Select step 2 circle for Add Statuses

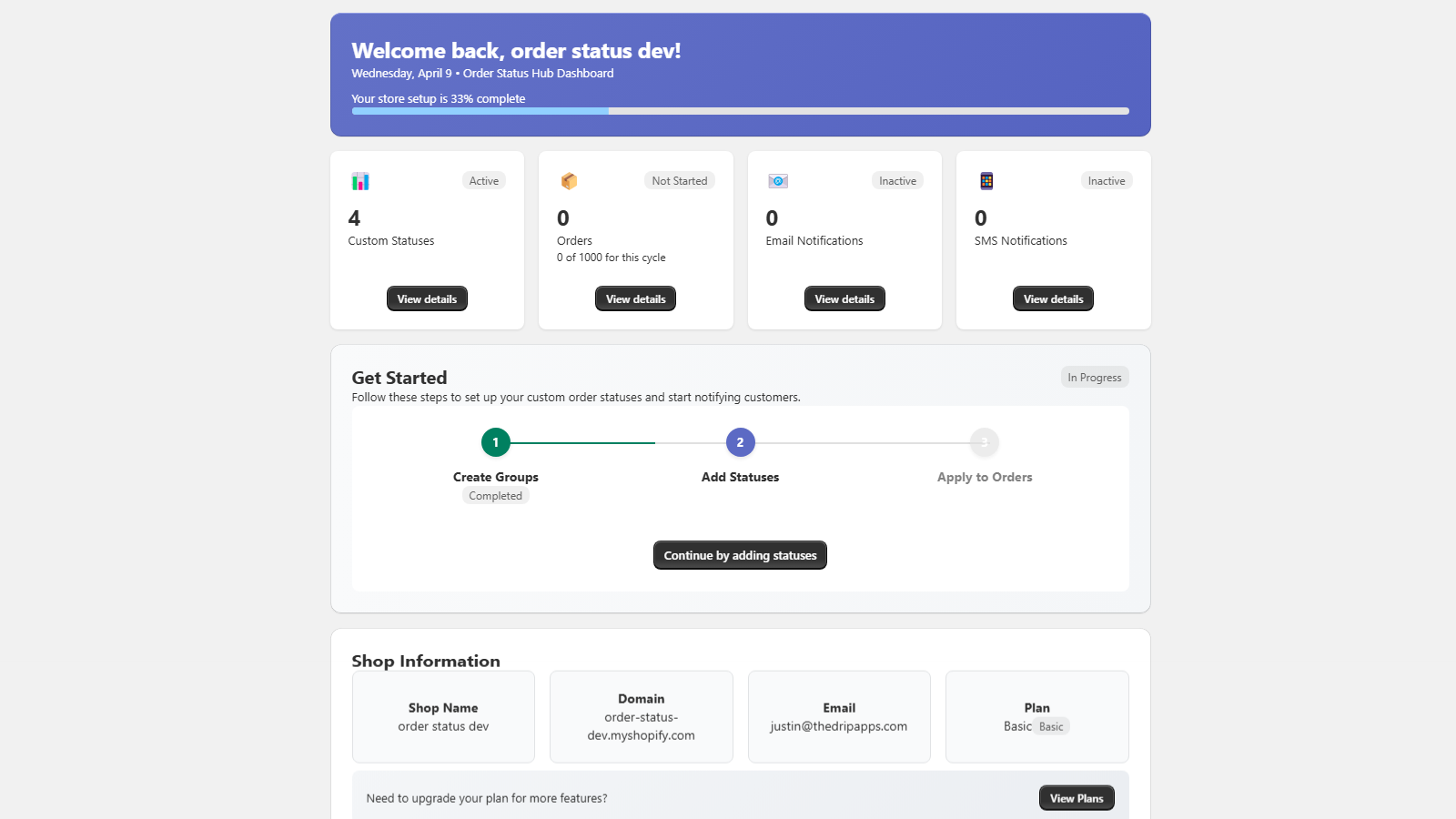pyautogui.click(x=740, y=442)
